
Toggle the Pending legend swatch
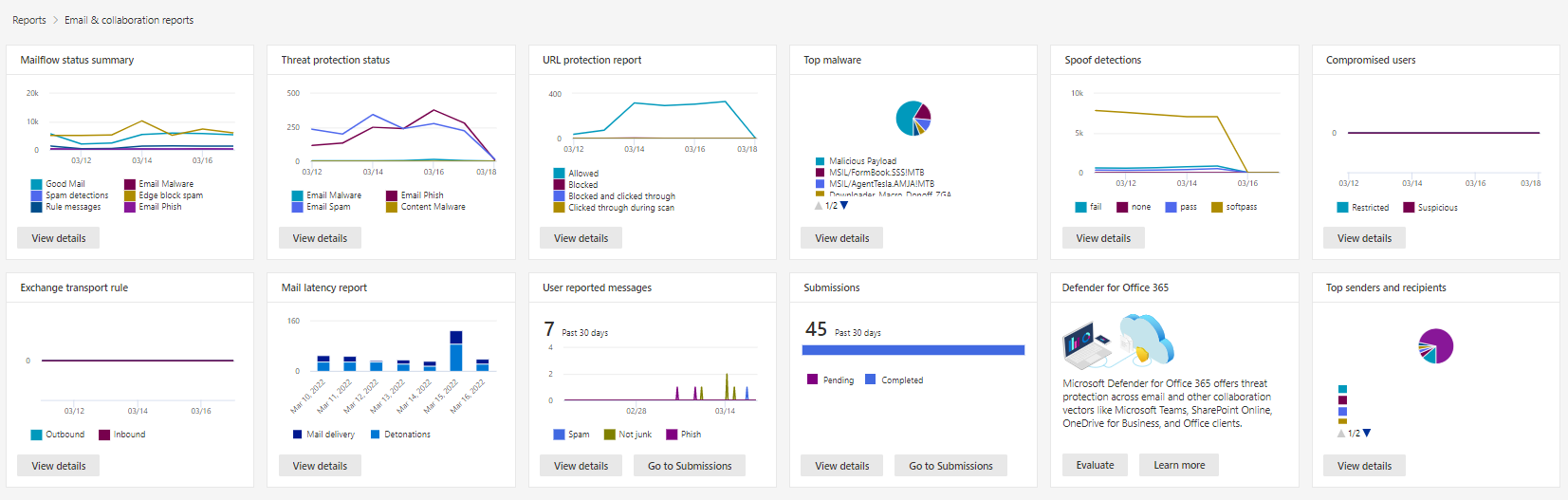pos(812,380)
